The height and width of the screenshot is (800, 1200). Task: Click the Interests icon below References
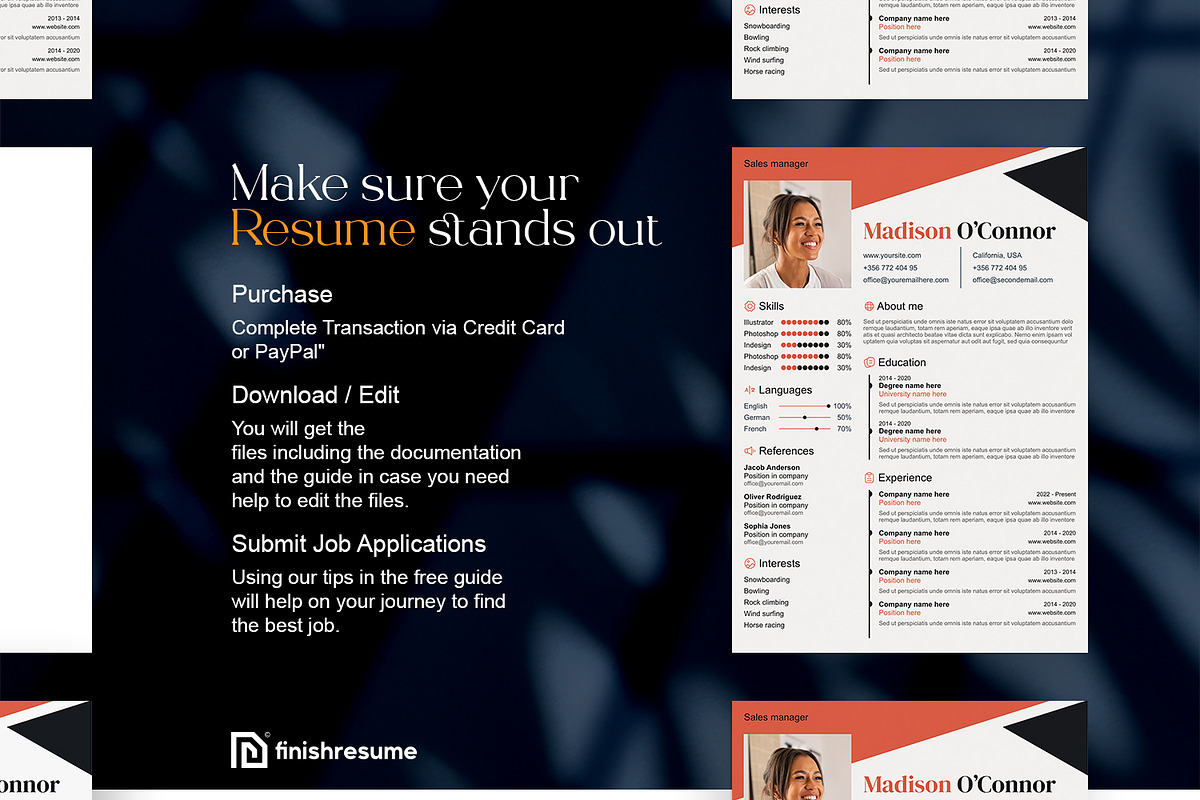click(749, 564)
